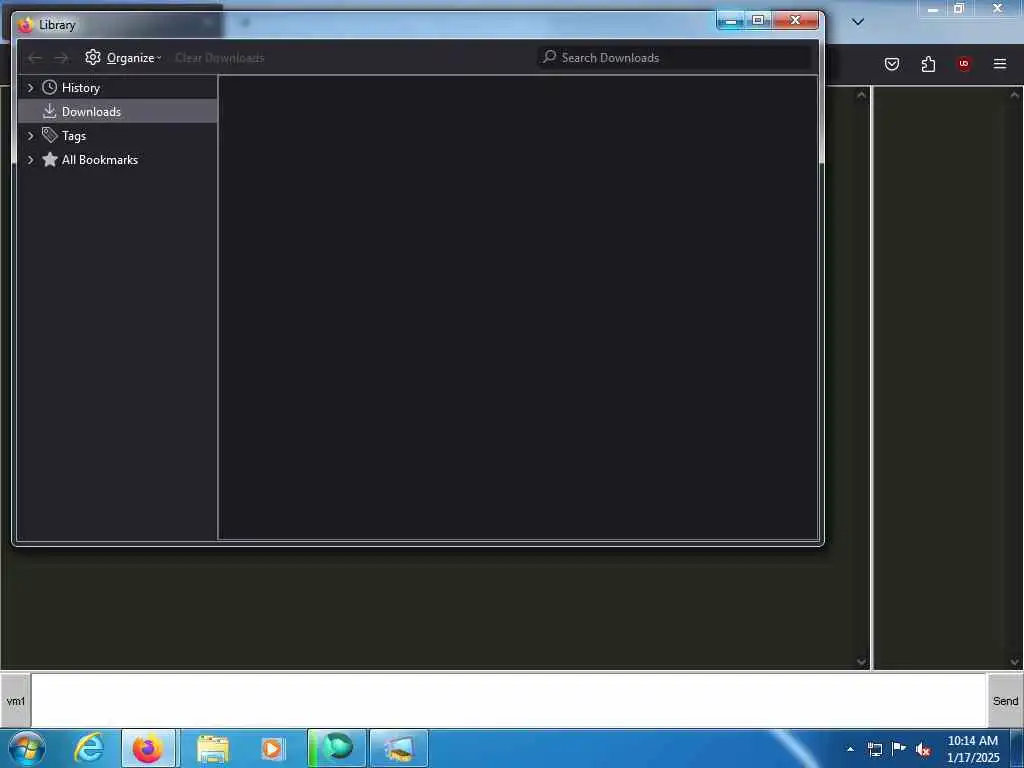The height and width of the screenshot is (768, 1024).
Task: Minimize the Library window
Action: pyautogui.click(x=731, y=21)
